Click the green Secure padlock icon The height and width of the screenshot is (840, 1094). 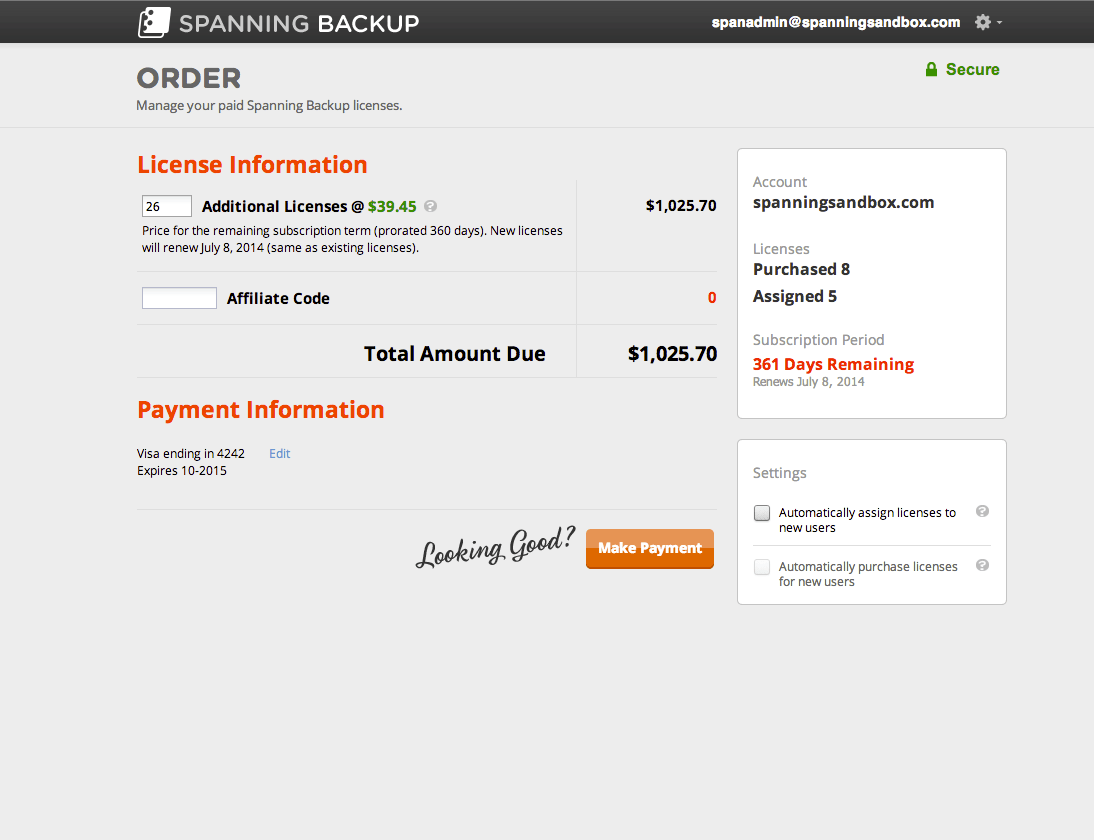(931, 69)
